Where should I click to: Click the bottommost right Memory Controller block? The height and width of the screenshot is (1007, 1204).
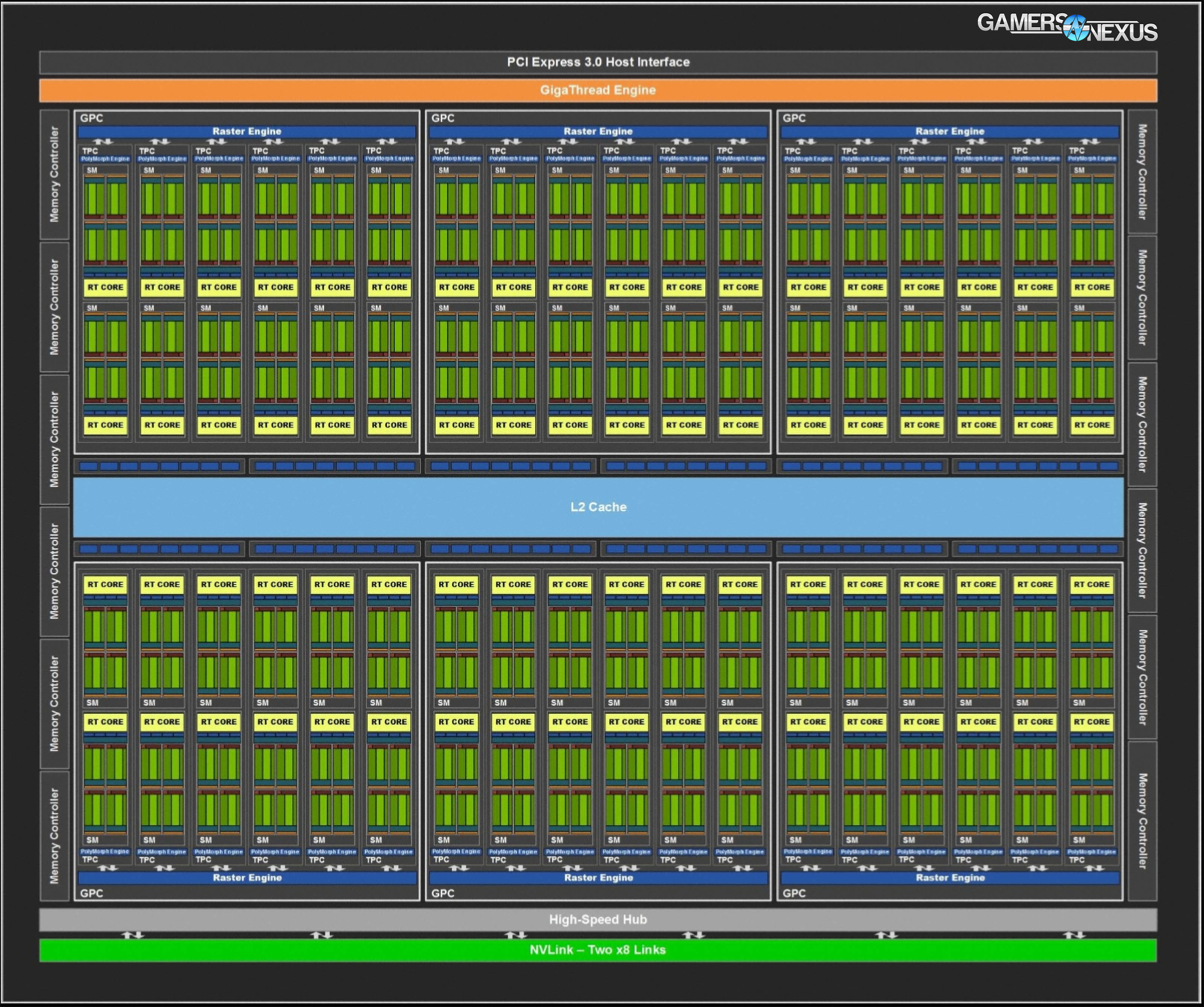tap(1142, 821)
